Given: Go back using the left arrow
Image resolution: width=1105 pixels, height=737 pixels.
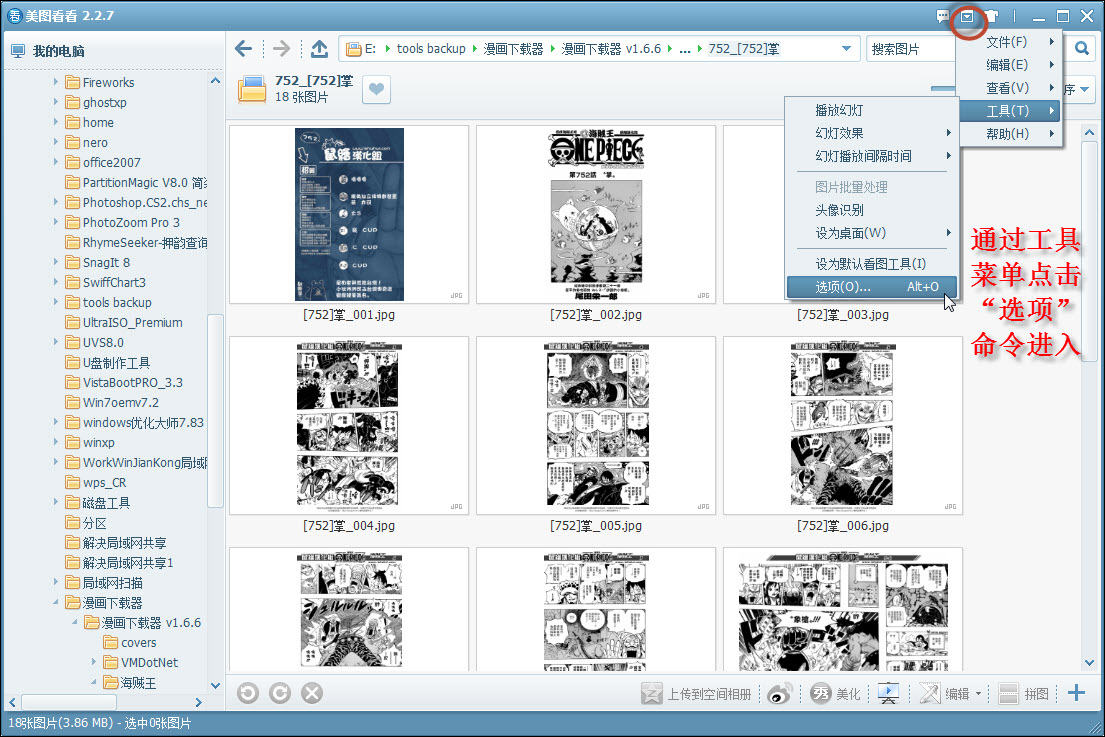Looking at the screenshot, I should pyautogui.click(x=244, y=49).
